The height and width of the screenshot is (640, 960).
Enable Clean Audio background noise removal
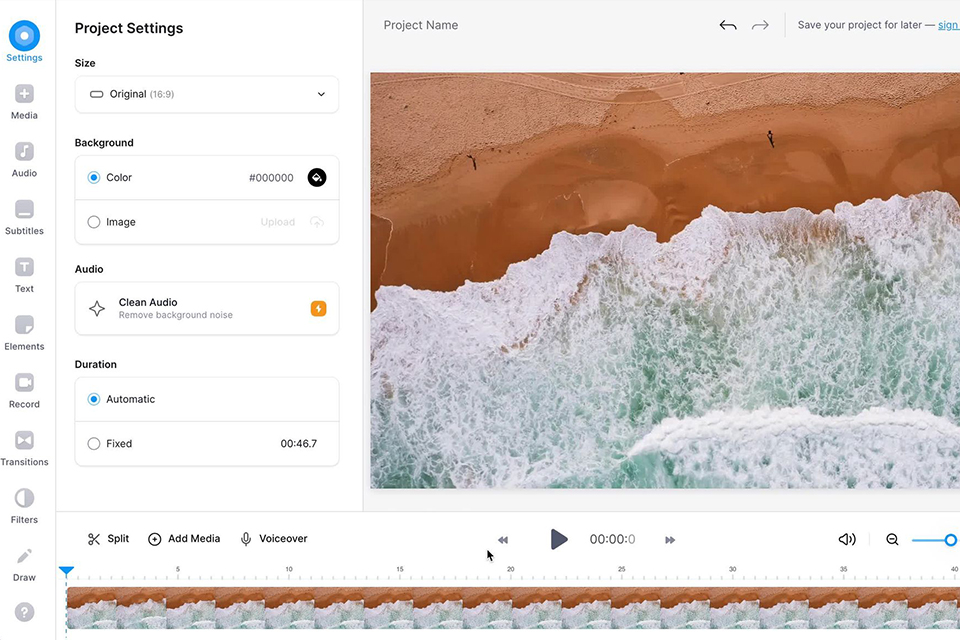point(207,309)
